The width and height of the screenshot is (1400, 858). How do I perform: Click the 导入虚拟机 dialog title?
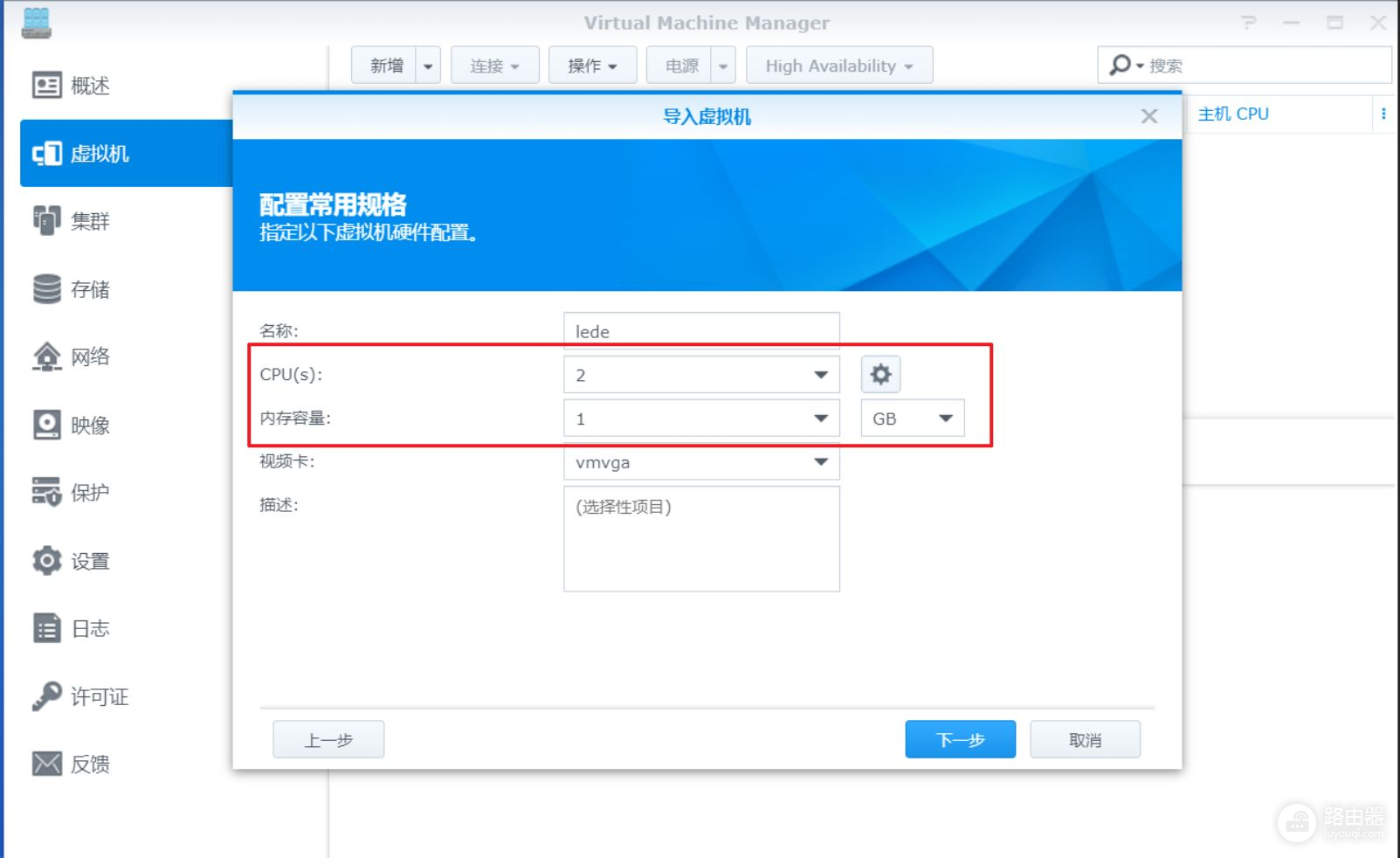[x=707, y=116]
